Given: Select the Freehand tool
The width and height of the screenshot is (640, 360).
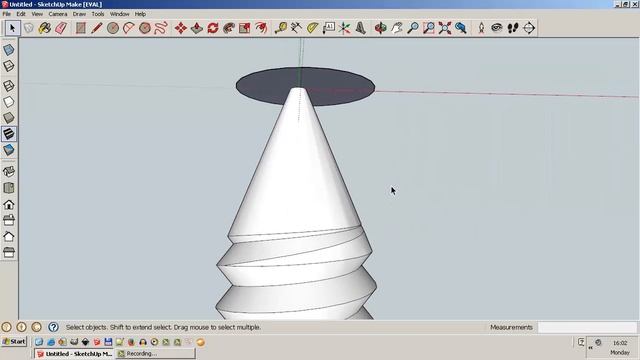Looking at the screenshot, I should click(x=161, y=28).
